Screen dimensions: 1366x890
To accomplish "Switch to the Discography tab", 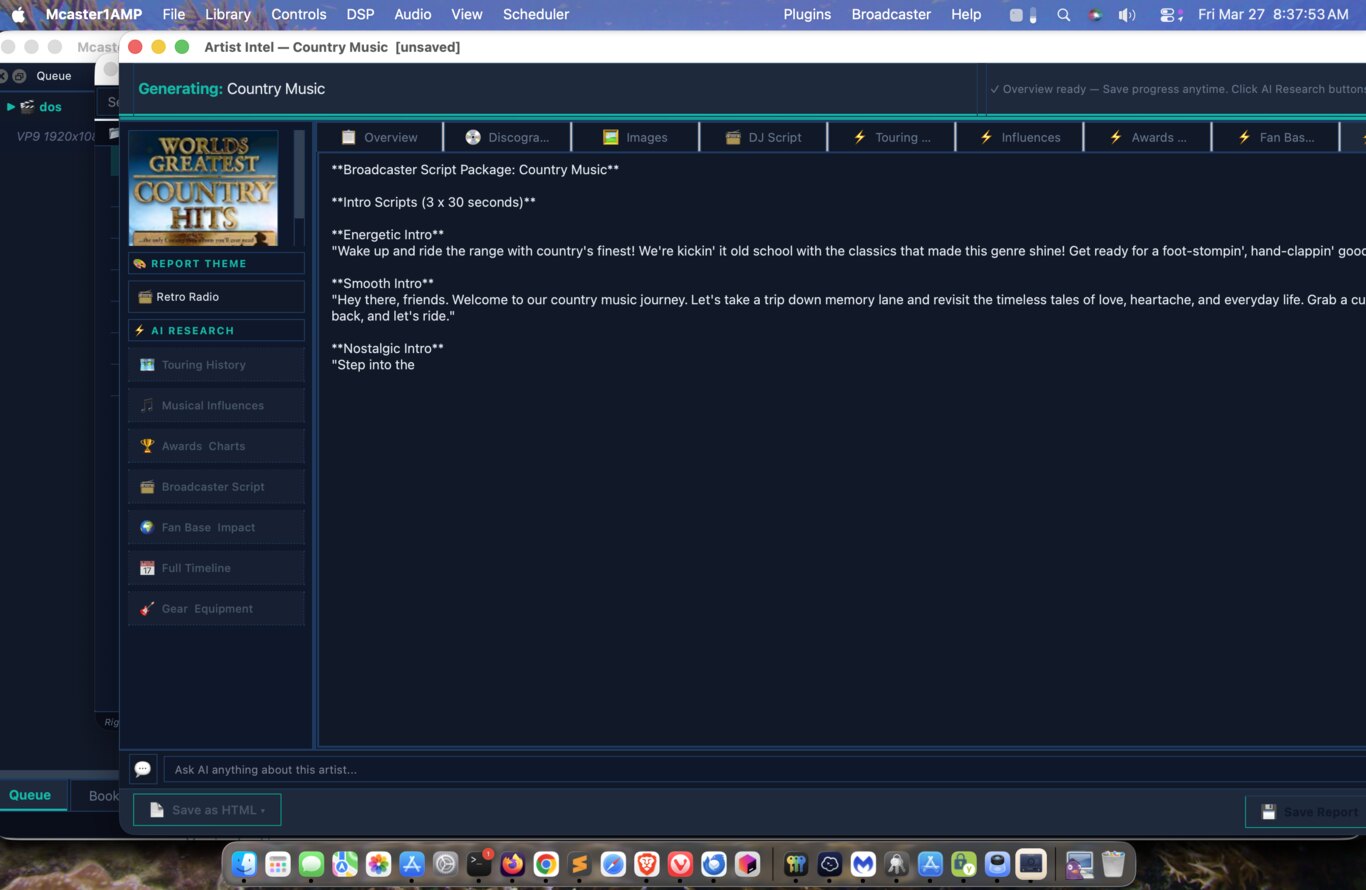I will point(507,137).
